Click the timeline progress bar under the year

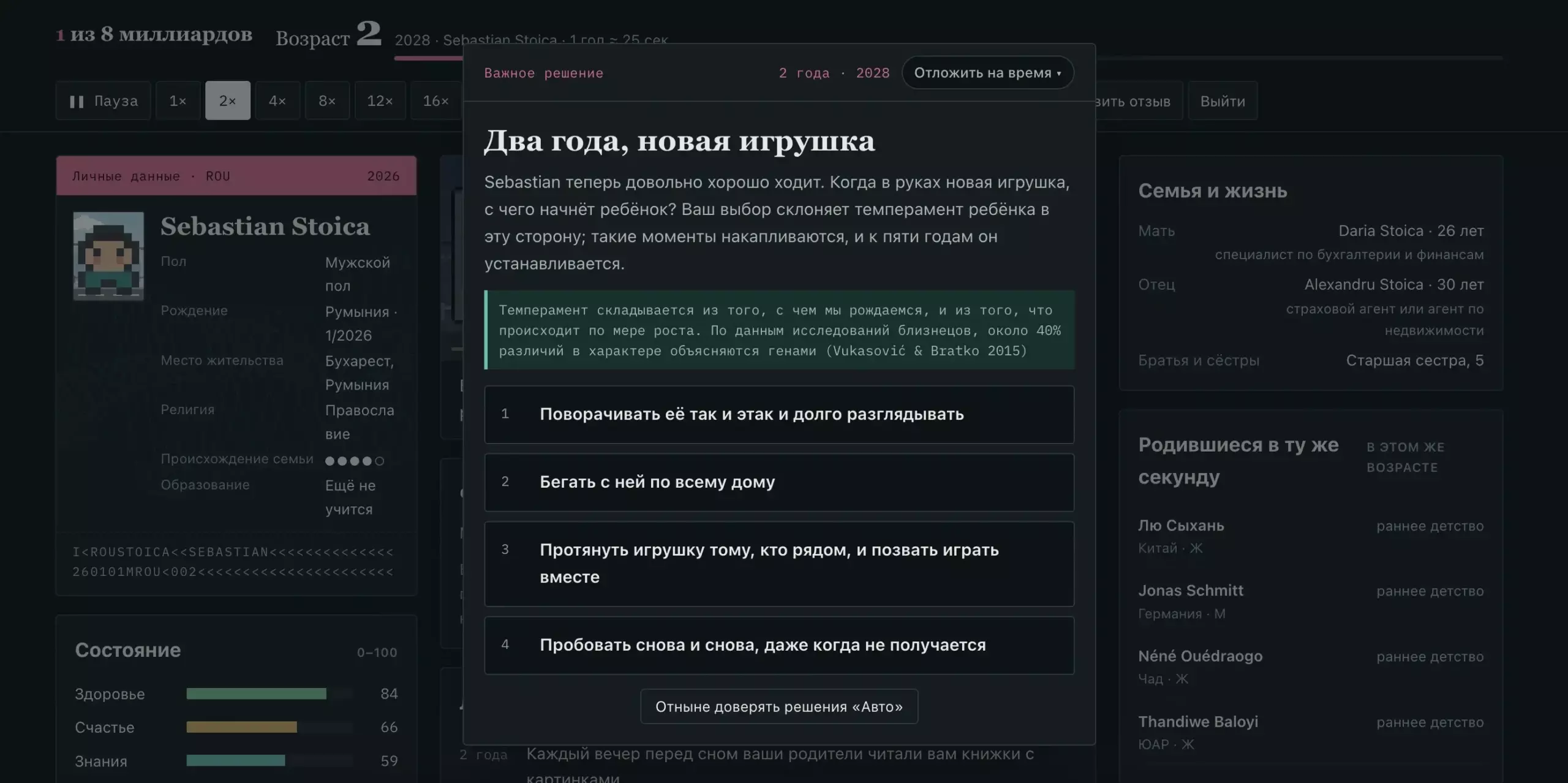[x=948, y=58]
